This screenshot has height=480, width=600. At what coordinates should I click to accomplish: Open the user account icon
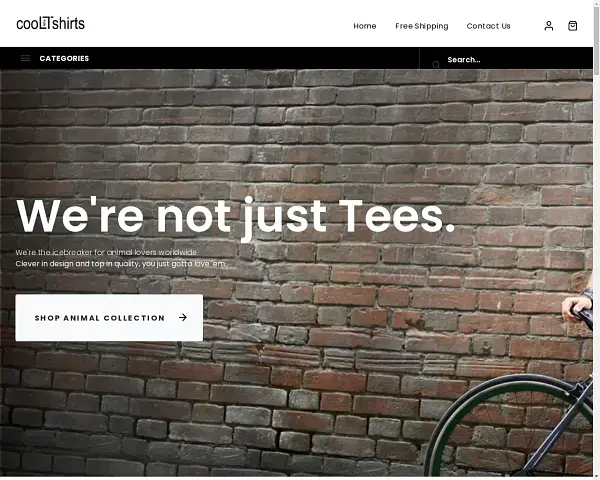548,26
